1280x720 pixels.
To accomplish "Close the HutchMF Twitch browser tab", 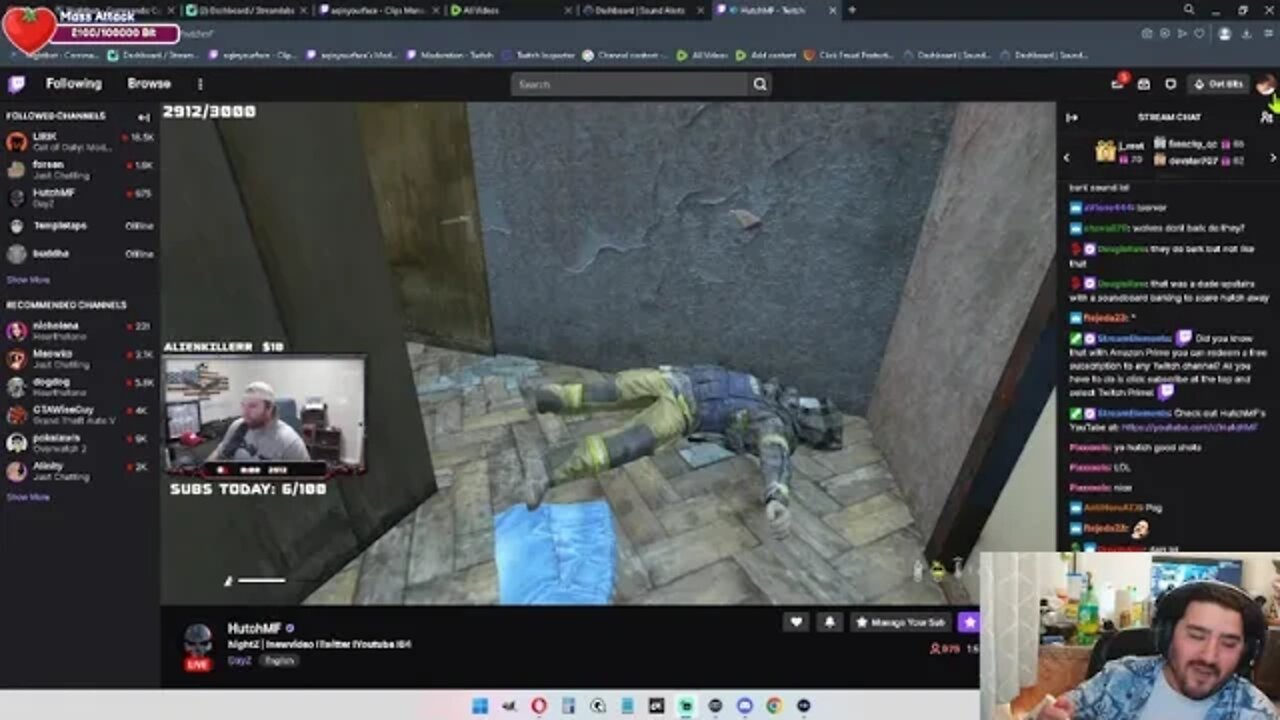I will tap(832, 10).
